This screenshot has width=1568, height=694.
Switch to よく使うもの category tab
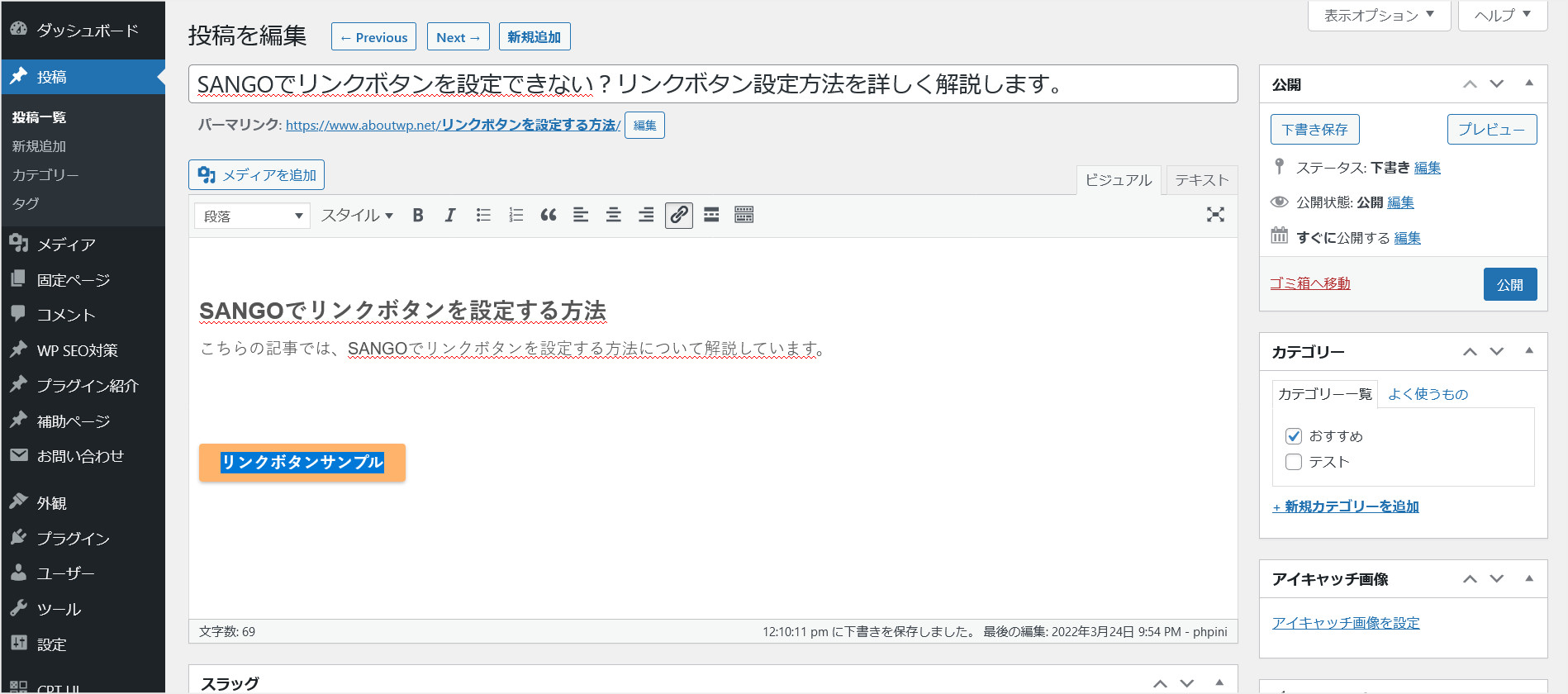coord(1428,394)
